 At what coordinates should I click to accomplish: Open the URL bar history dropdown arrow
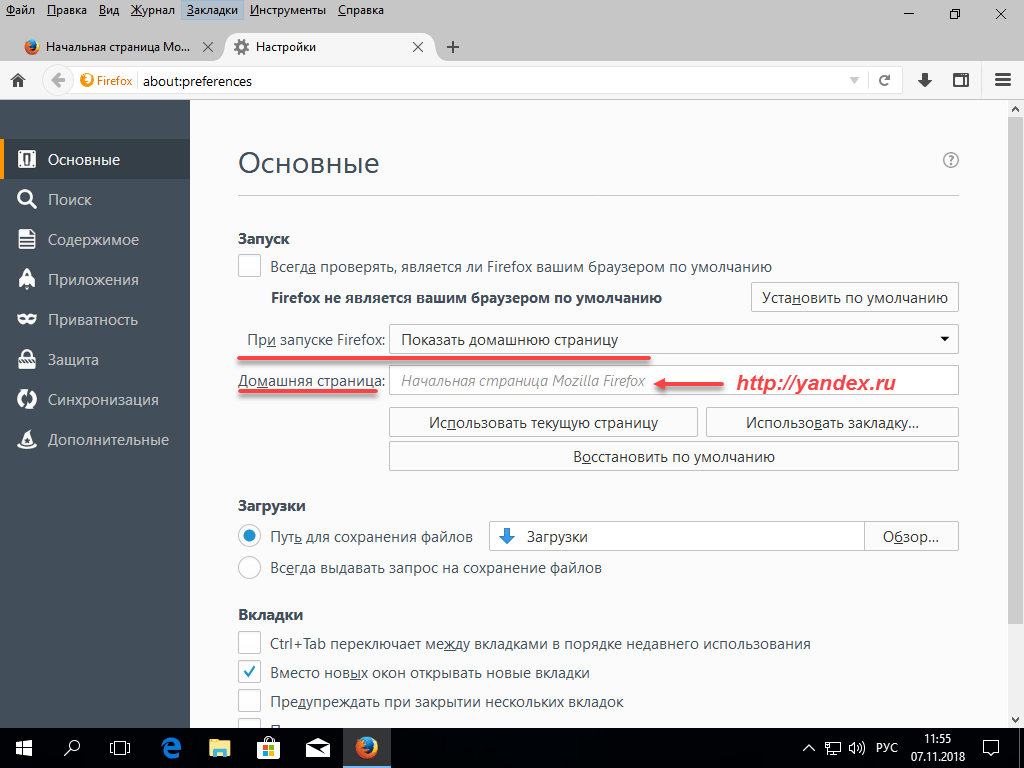[x=854, y=81]
